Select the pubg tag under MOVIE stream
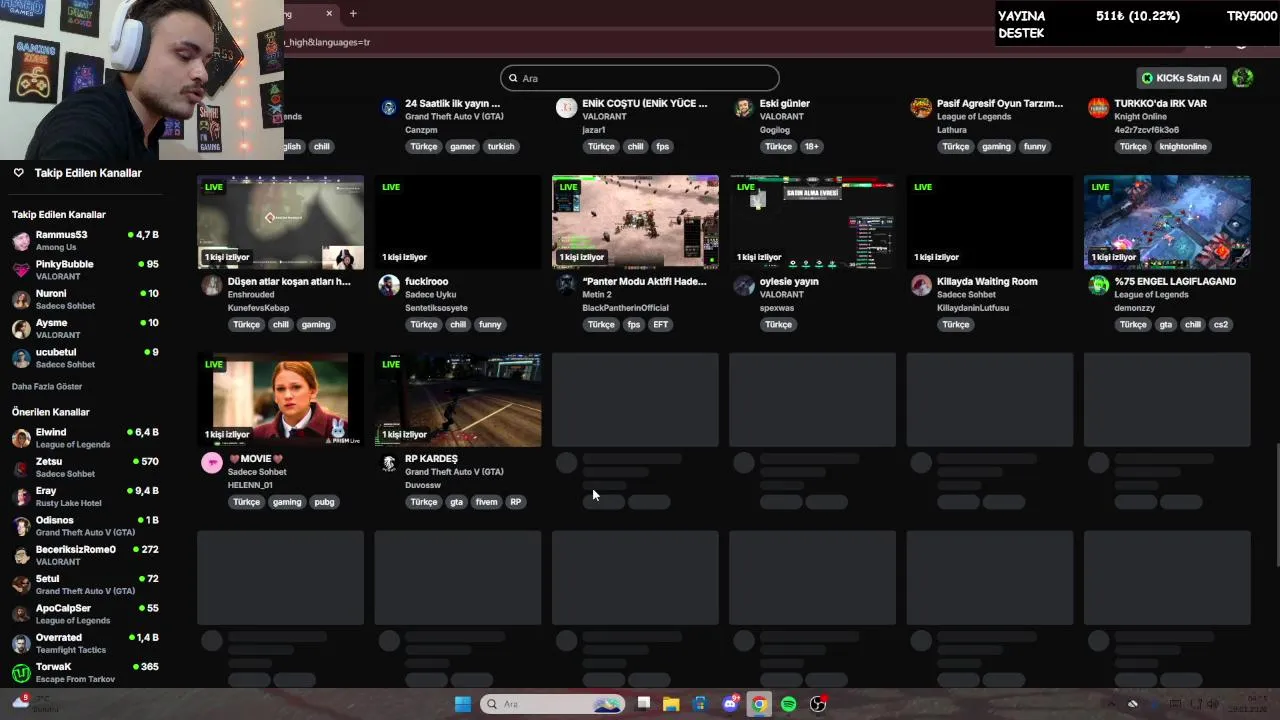 [324, 502]
